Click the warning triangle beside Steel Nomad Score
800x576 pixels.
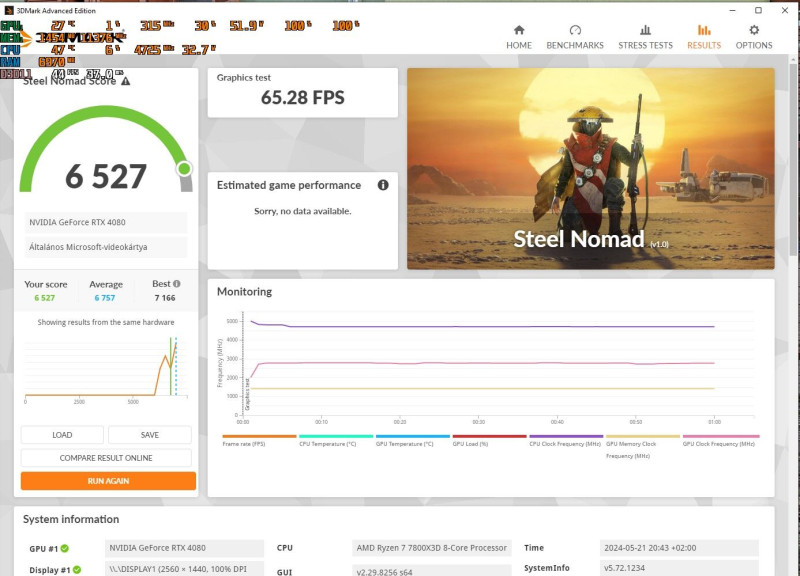pyautogui.click(x=126, y=81)
